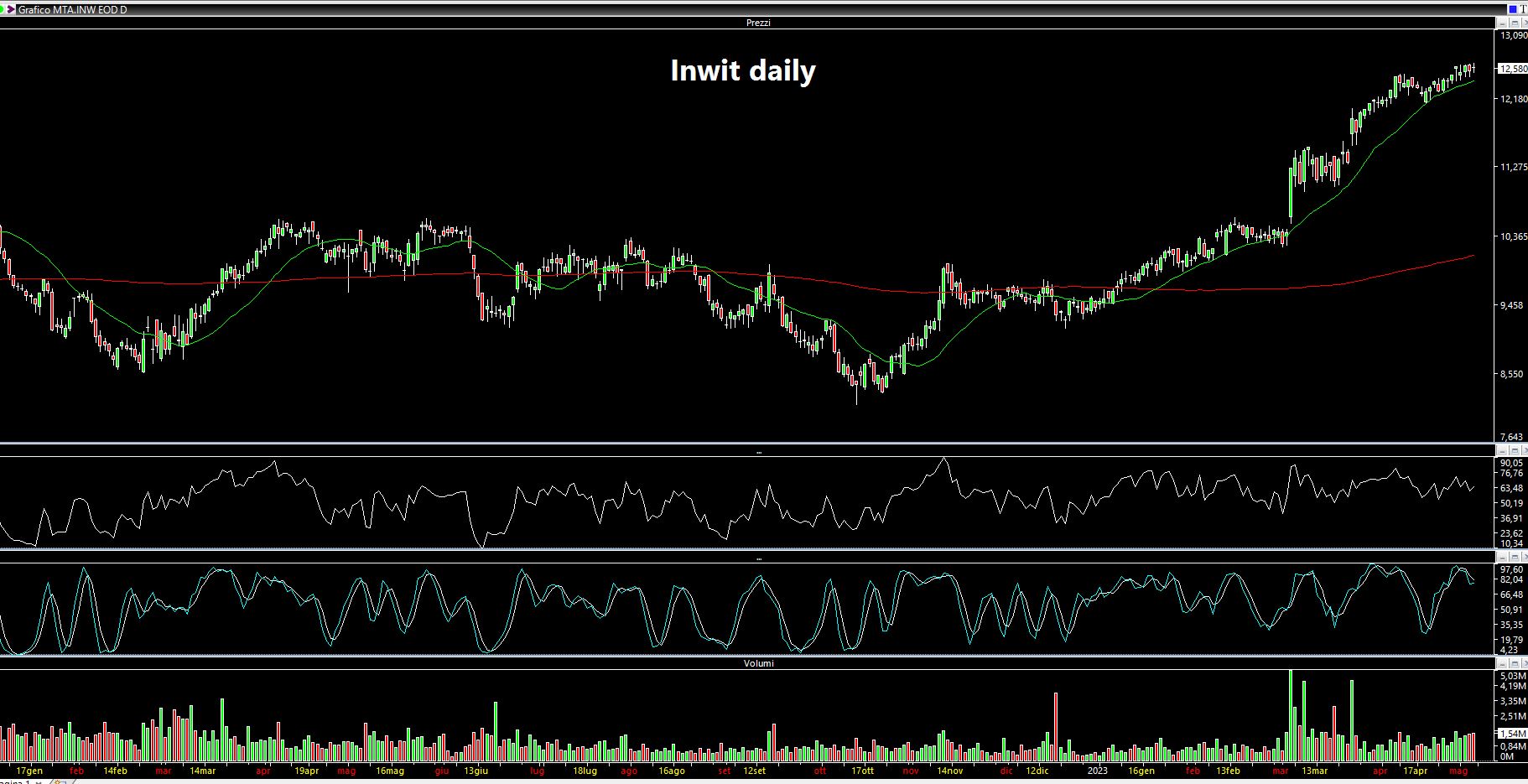Click the 90,05 RSI scale value
This screenshot has height=784, width=1528.
pyautogui.click(x=1511, y=463)
